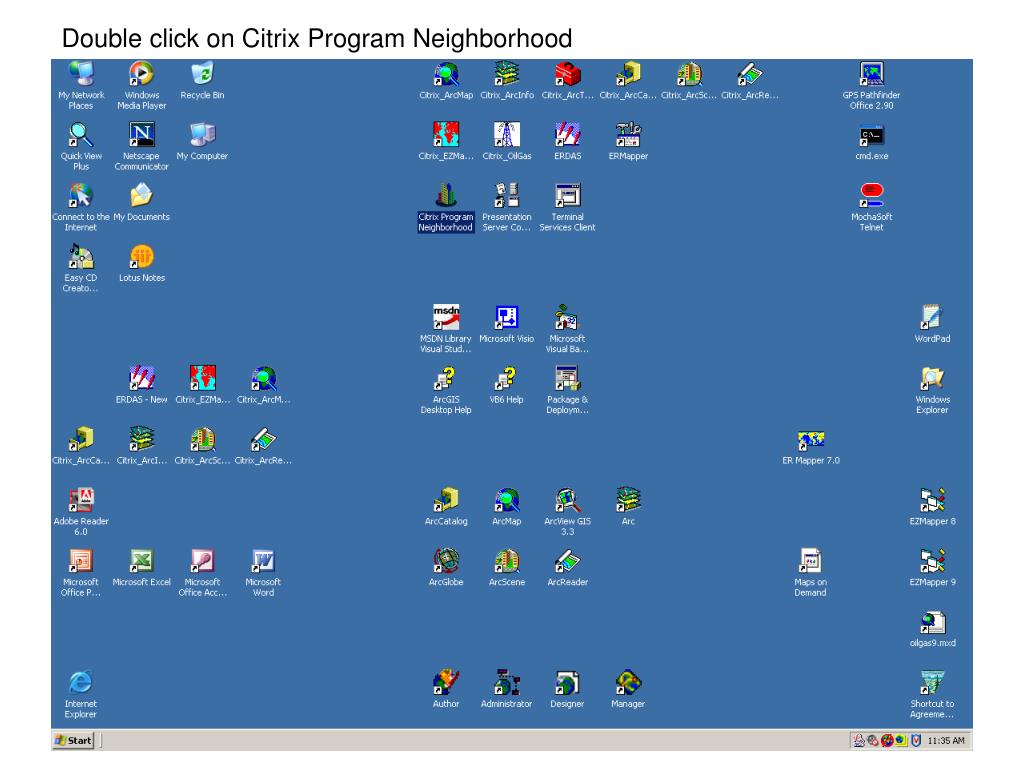Screen dimensions: 1024x768
Task: Click the Microsoft Office Access icon
Action: (202, 561)
